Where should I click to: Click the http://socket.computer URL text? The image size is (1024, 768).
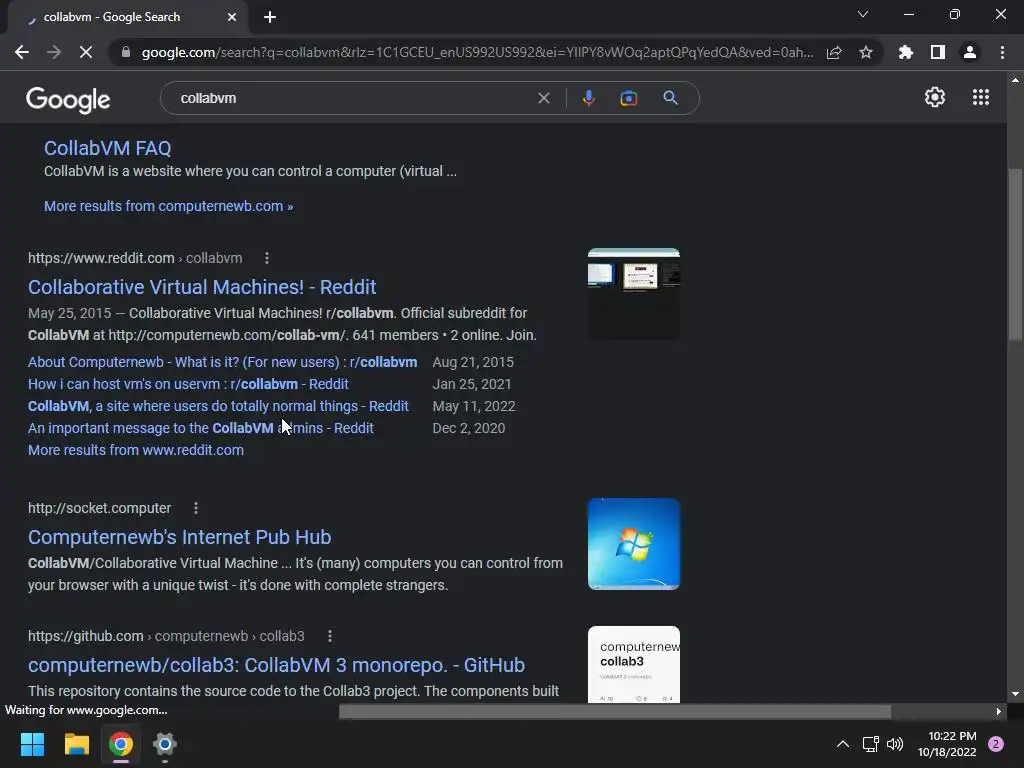point(99,508)
